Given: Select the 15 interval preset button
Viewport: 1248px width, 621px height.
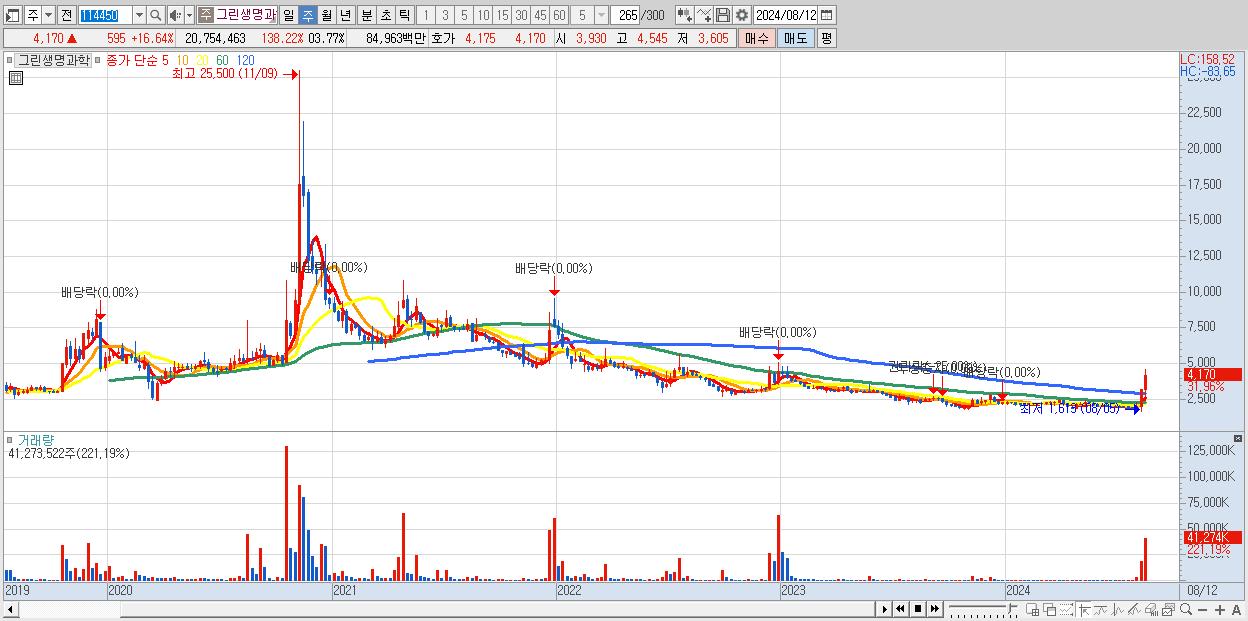Looking at the screenshot, I should (x=502, y=15).
